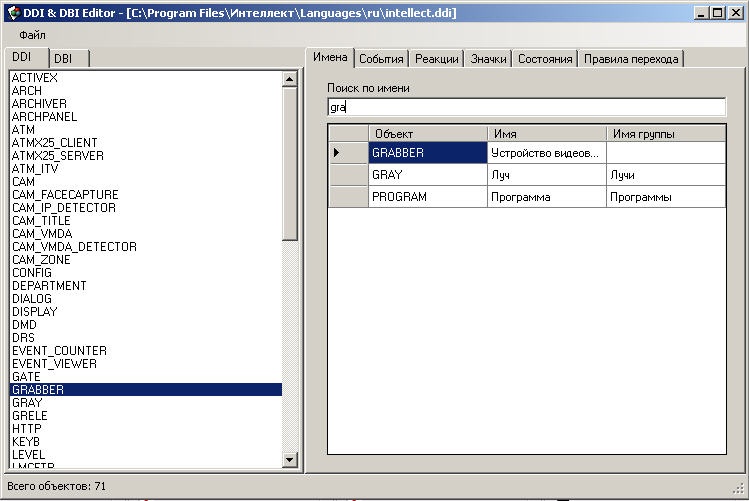Switch to the События tab
Screen dimensions: 749x501
(381, 59)
